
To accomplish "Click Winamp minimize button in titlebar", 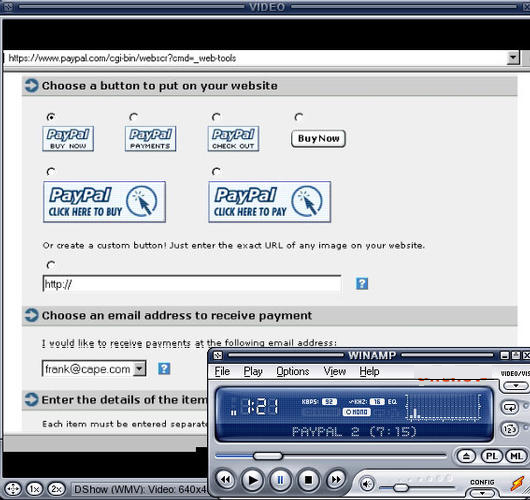I will [505, 355].
